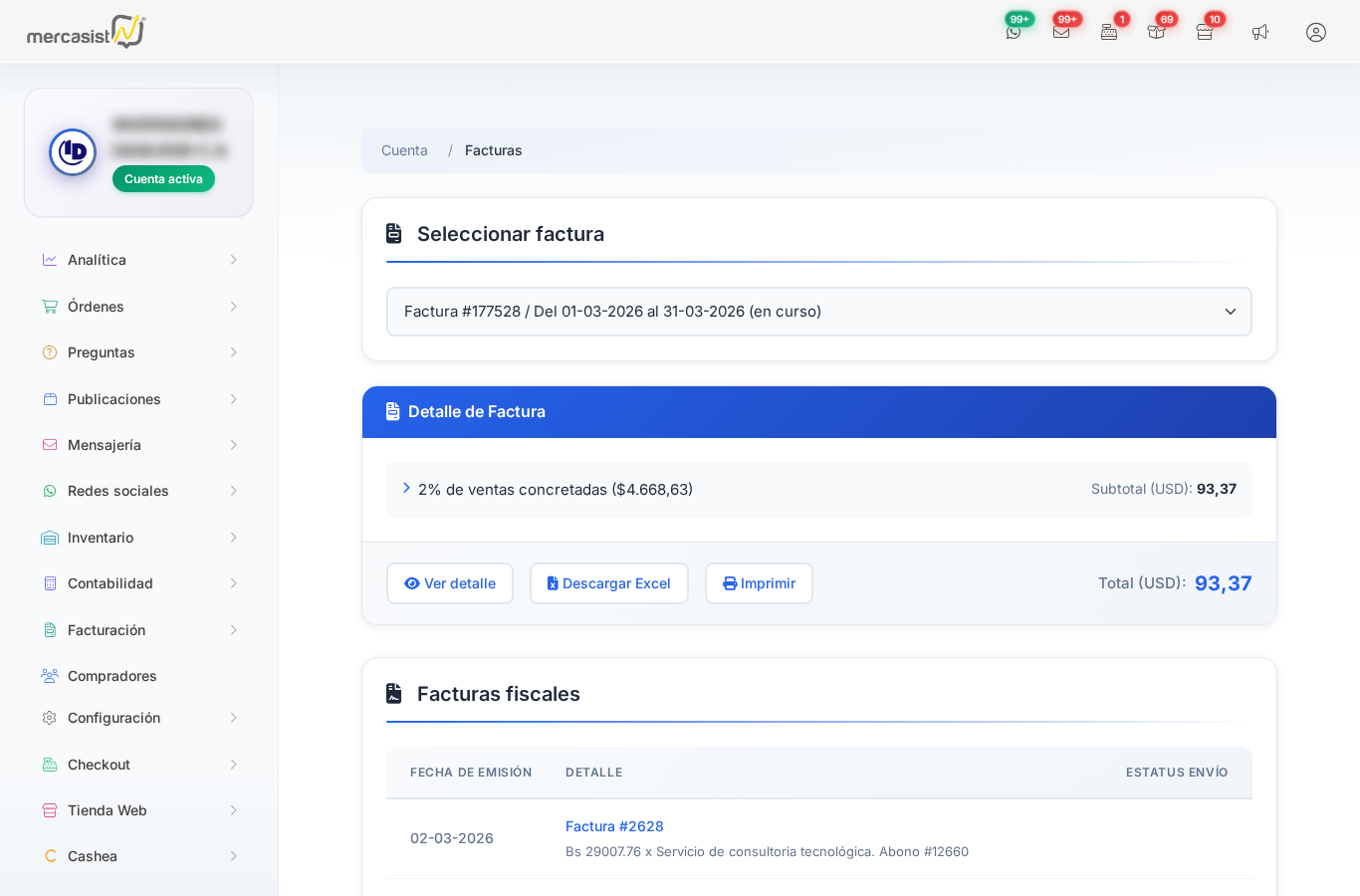Open the Factura #2628 link
This screenshot has height=896, width=1360.
click(x=614, y=826)
